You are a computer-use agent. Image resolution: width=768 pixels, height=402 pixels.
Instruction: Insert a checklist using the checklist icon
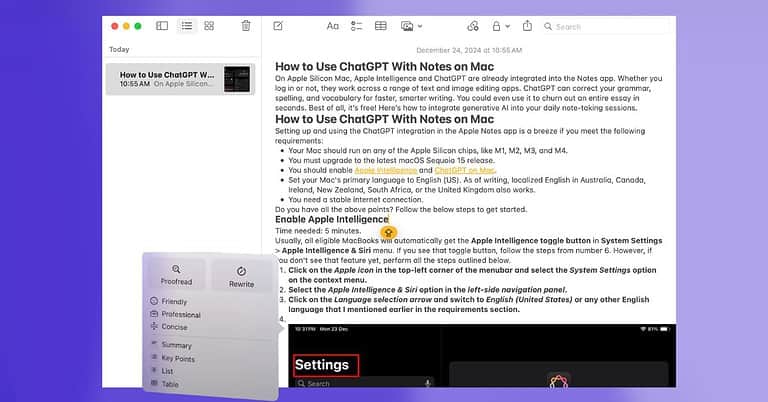point(357,26)
